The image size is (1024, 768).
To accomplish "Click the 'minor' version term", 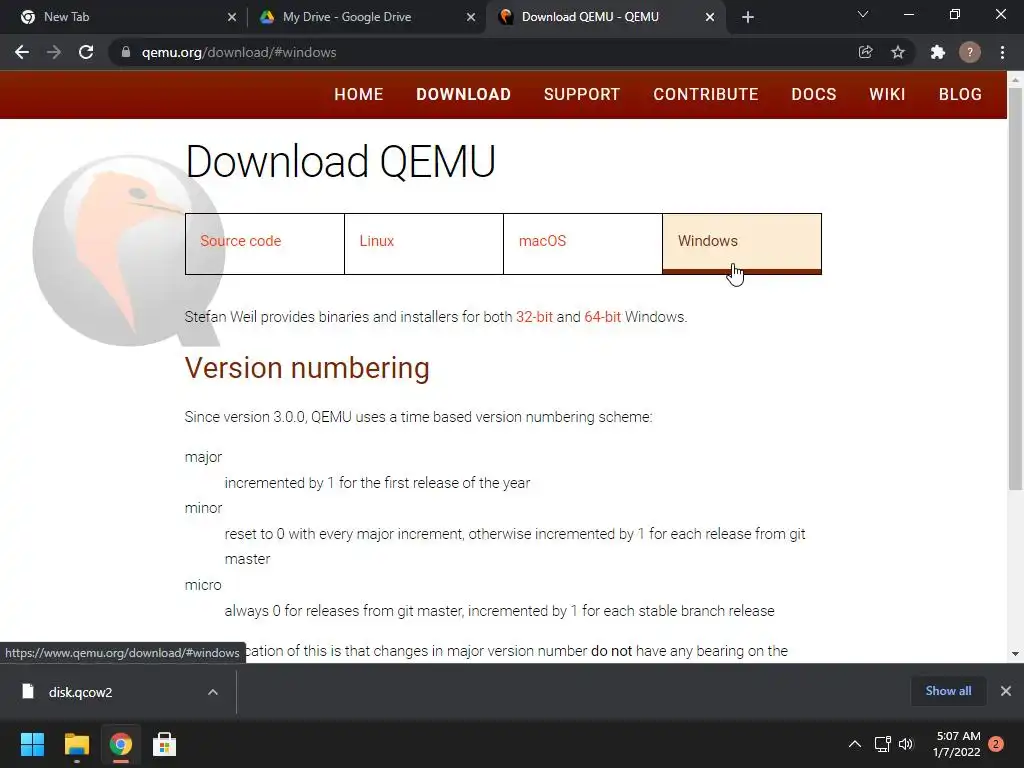I will [x=203, y=508].
